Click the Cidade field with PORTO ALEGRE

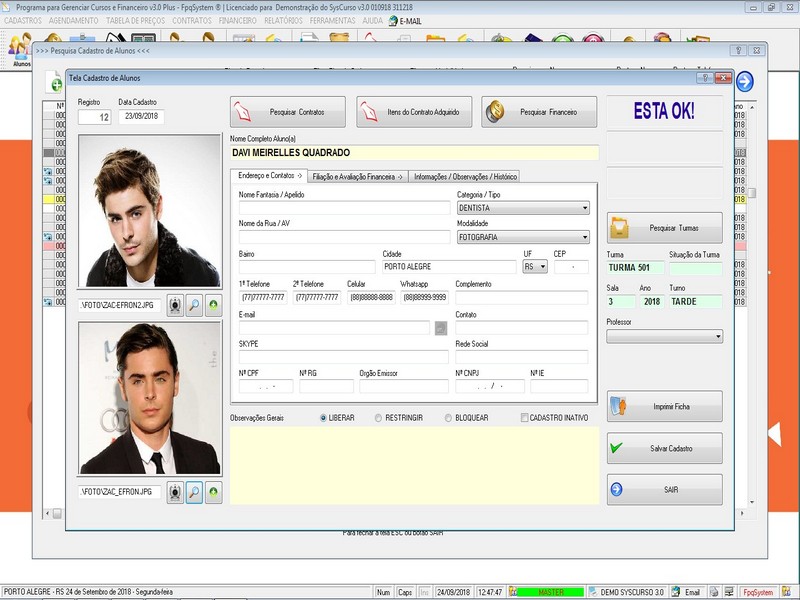pyautogui.click(x=449, y=267)
